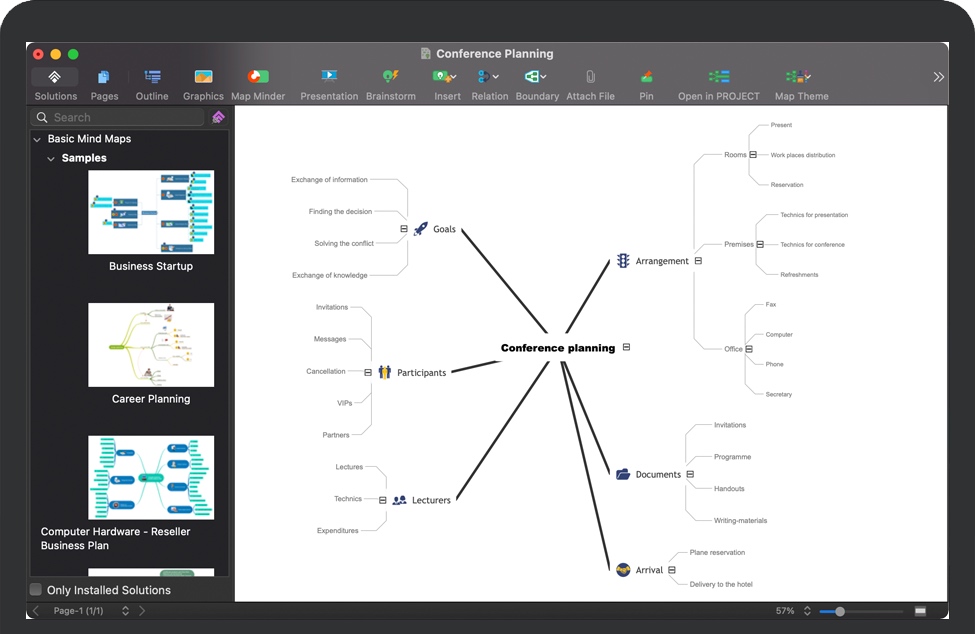Click the Lecturers group icon

(400, 500)
